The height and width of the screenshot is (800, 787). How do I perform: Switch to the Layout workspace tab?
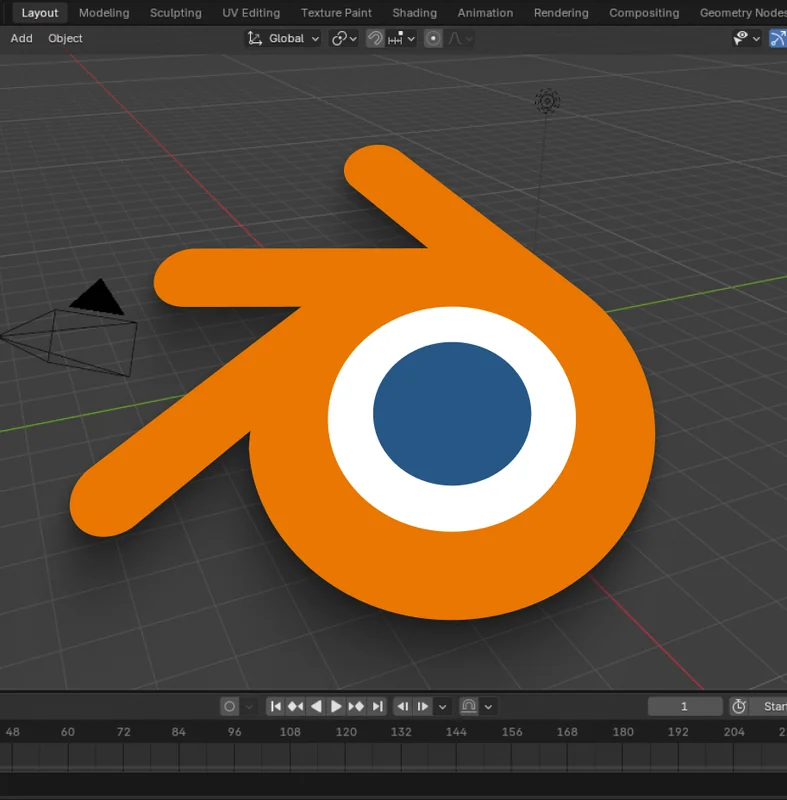[x=40, y=13]
